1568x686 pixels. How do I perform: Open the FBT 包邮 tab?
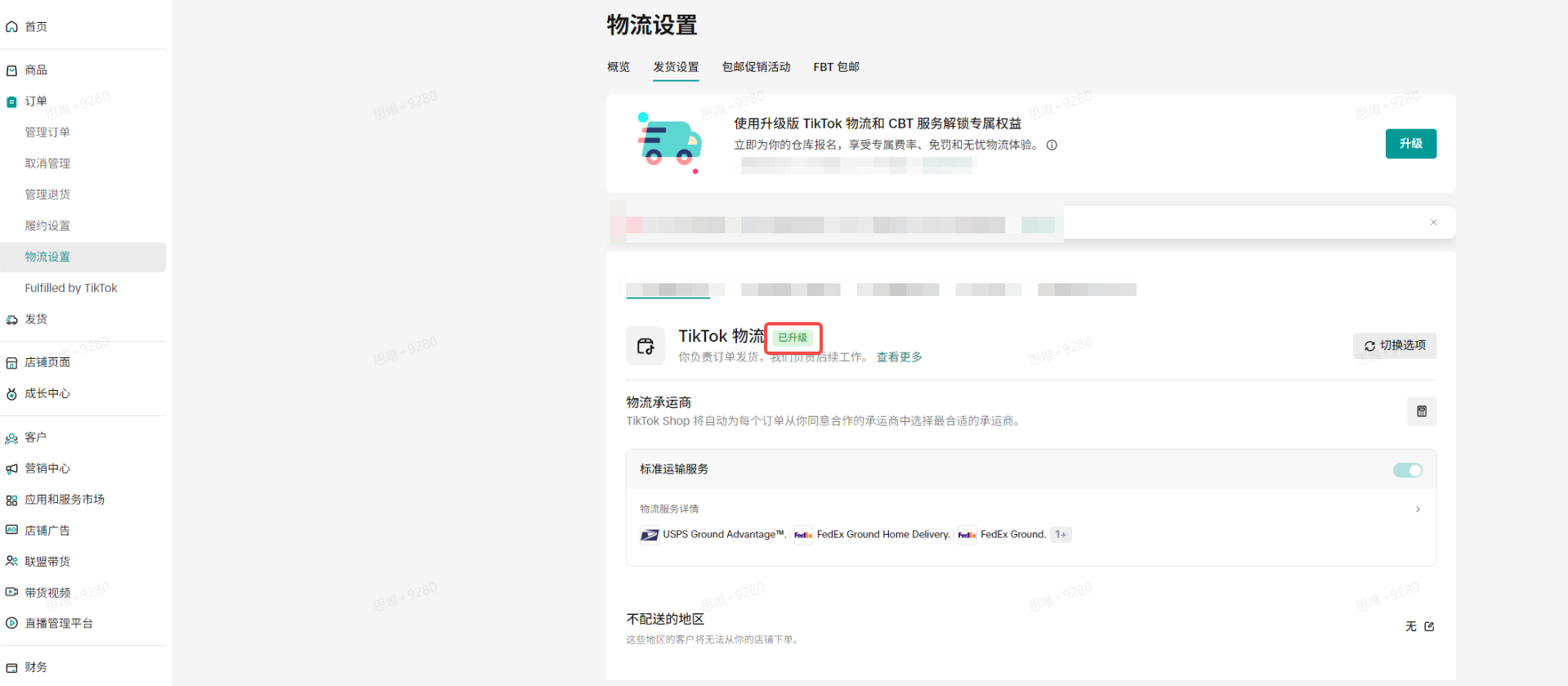[836, 67]
